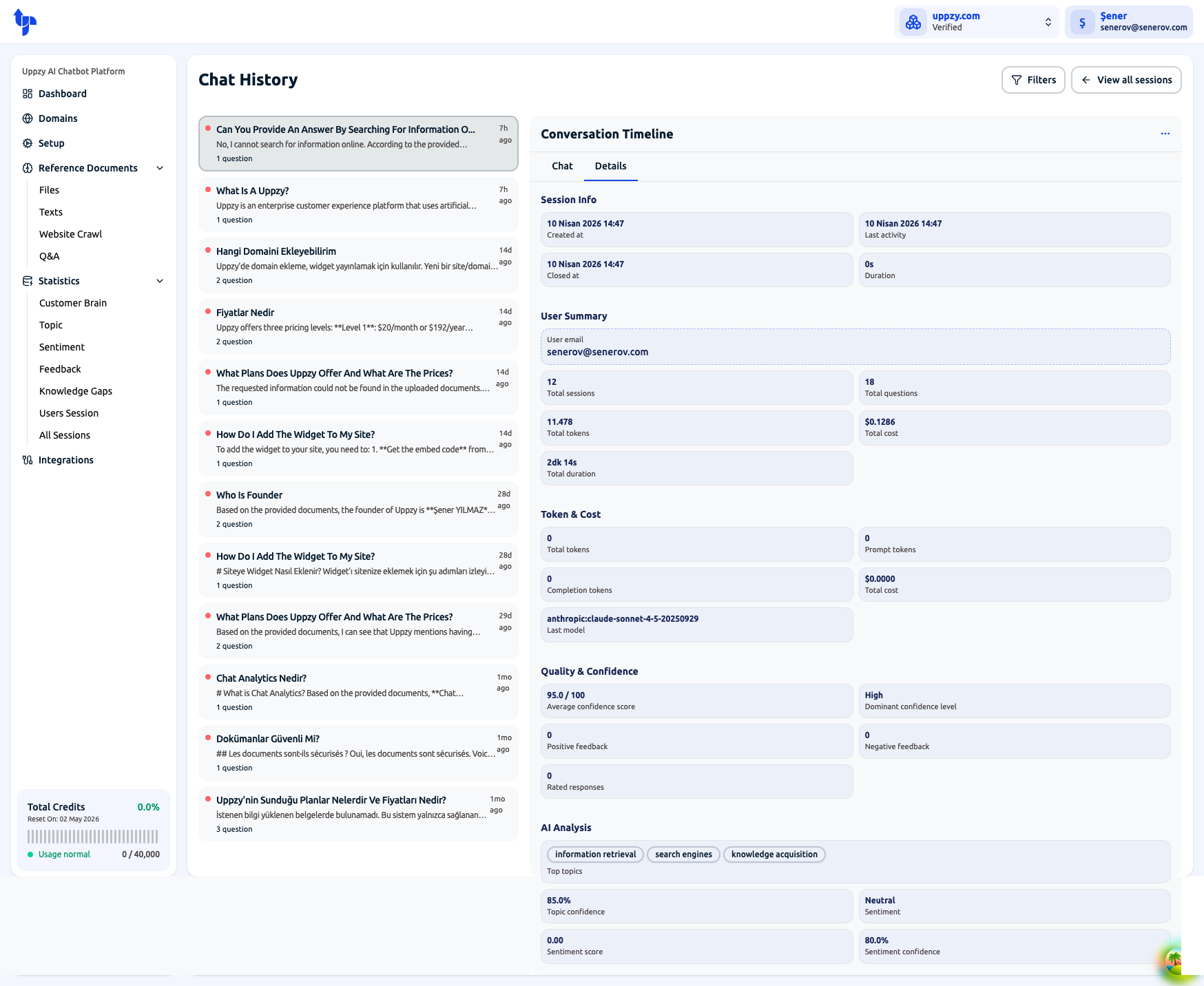Image resolution: width=1204 pixels, height=986 pixels.
Task: Go to Feedback statistics
Action: point(60,369)
